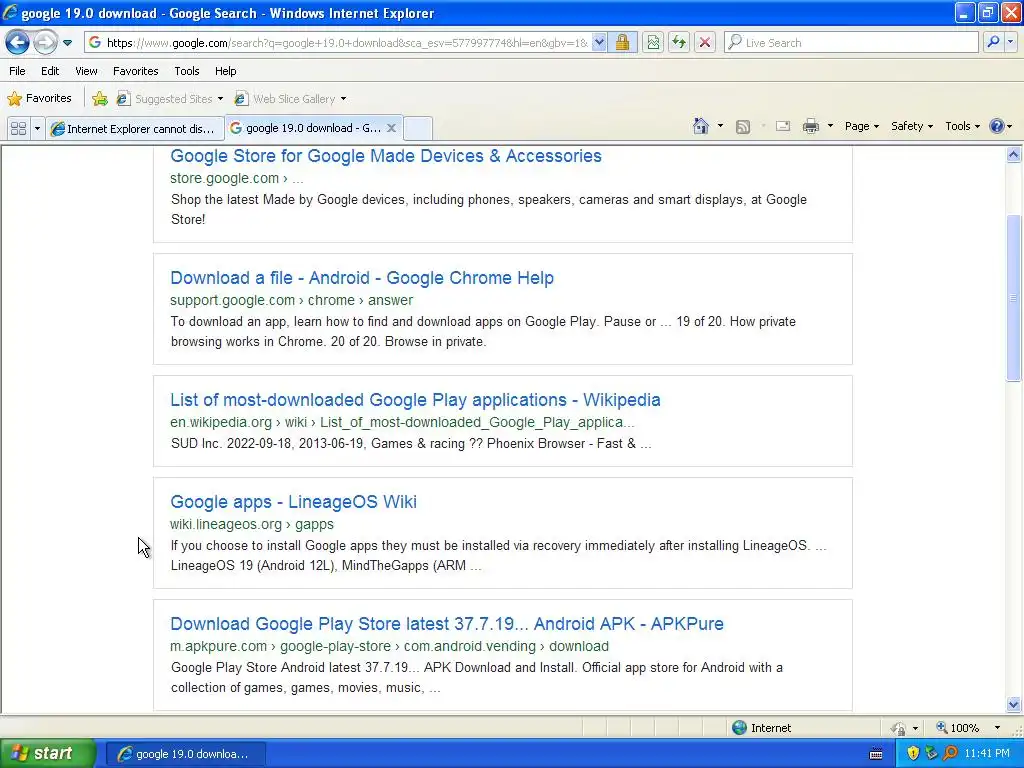The width and height of the screenshot is (1024, 768).
Task: Click the Windows Security shield tray icon
Action: (913, 753)
